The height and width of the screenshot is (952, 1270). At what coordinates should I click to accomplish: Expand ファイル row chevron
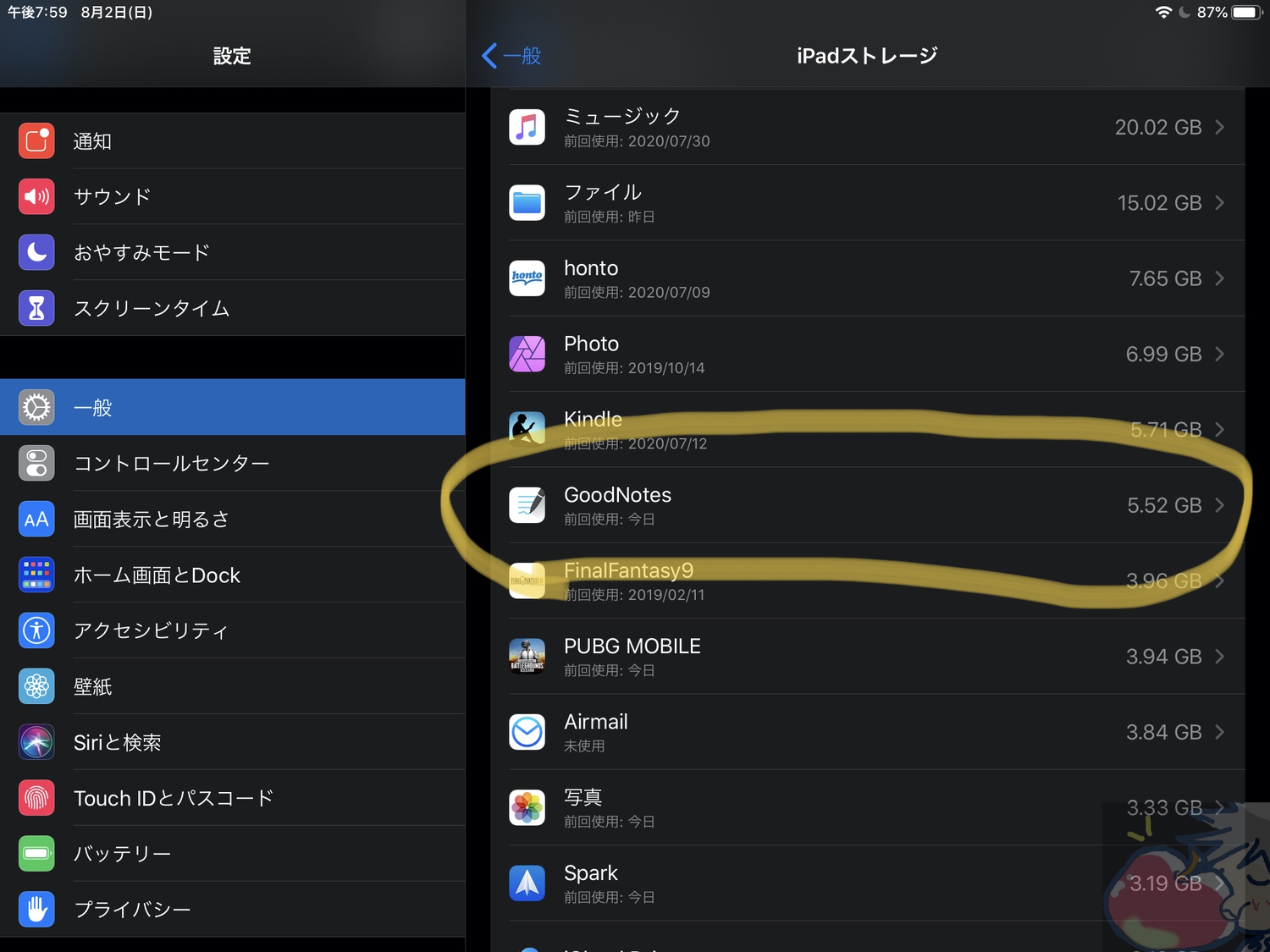coord(1220,203)
